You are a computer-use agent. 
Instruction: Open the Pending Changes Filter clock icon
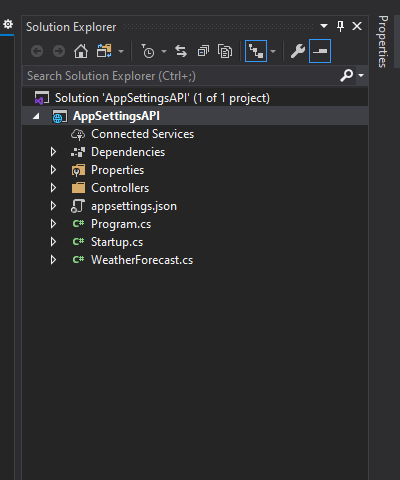coord(148,51)
